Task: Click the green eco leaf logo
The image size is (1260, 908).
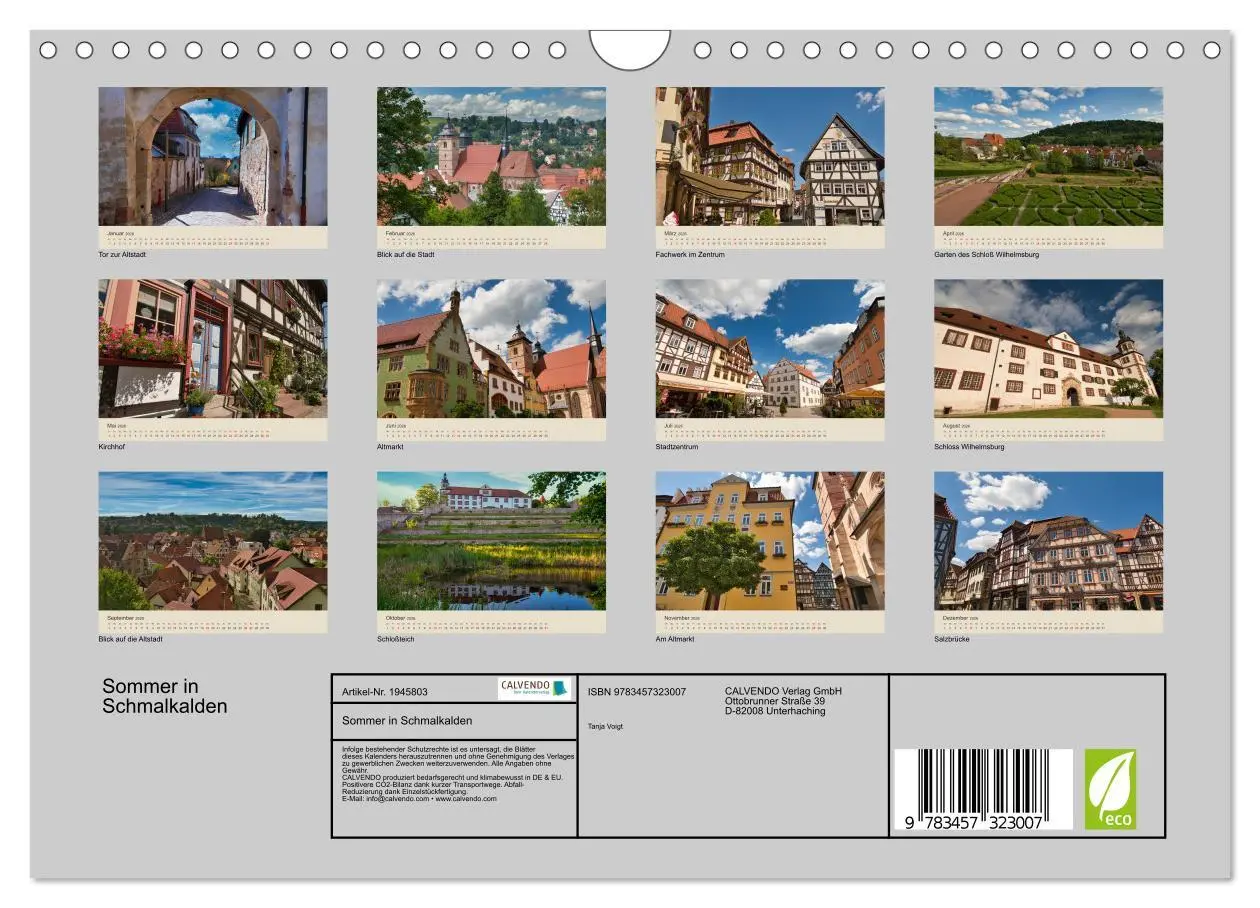Action: pos(1110,789)
